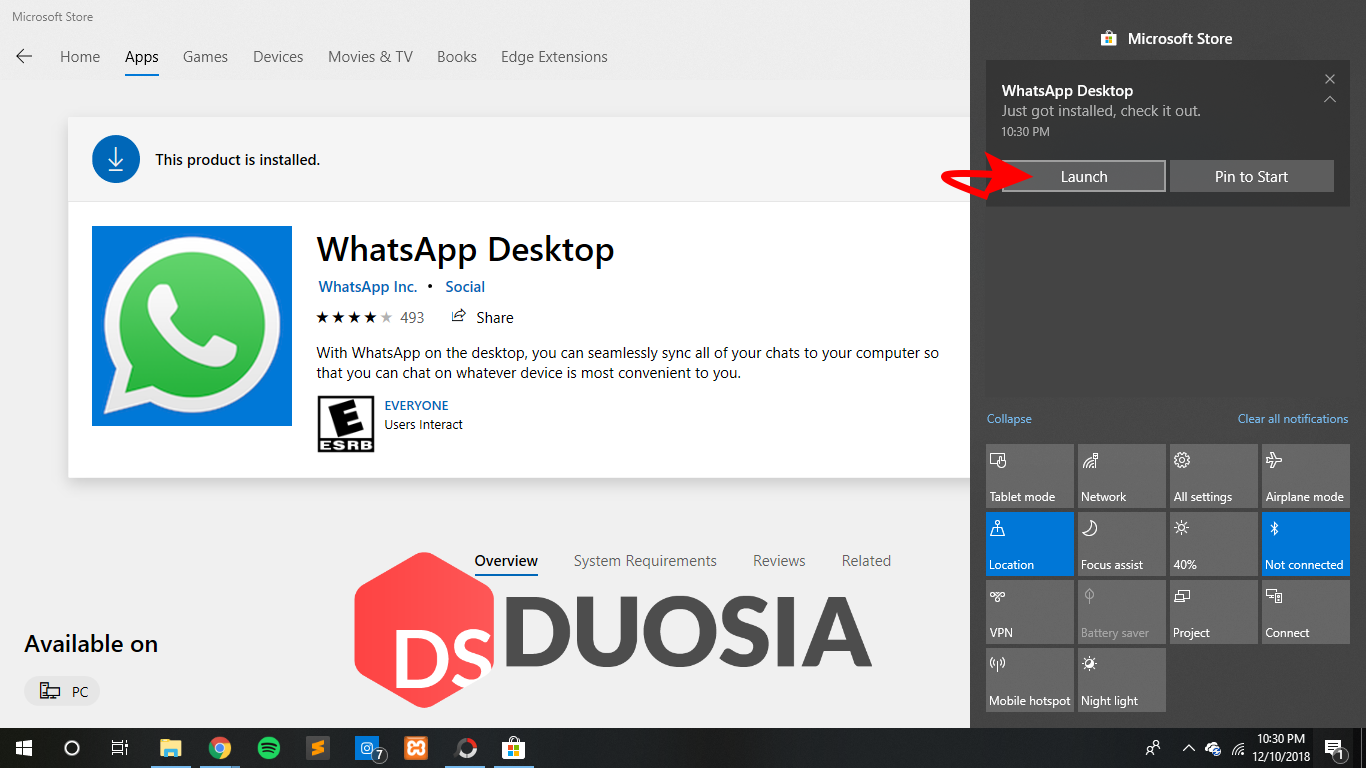Image resolution: width=1366 pixels, height=768 pixels.
Task: Toggle the Bluetooth Not connected tile
Action: tap(1306, 544)
